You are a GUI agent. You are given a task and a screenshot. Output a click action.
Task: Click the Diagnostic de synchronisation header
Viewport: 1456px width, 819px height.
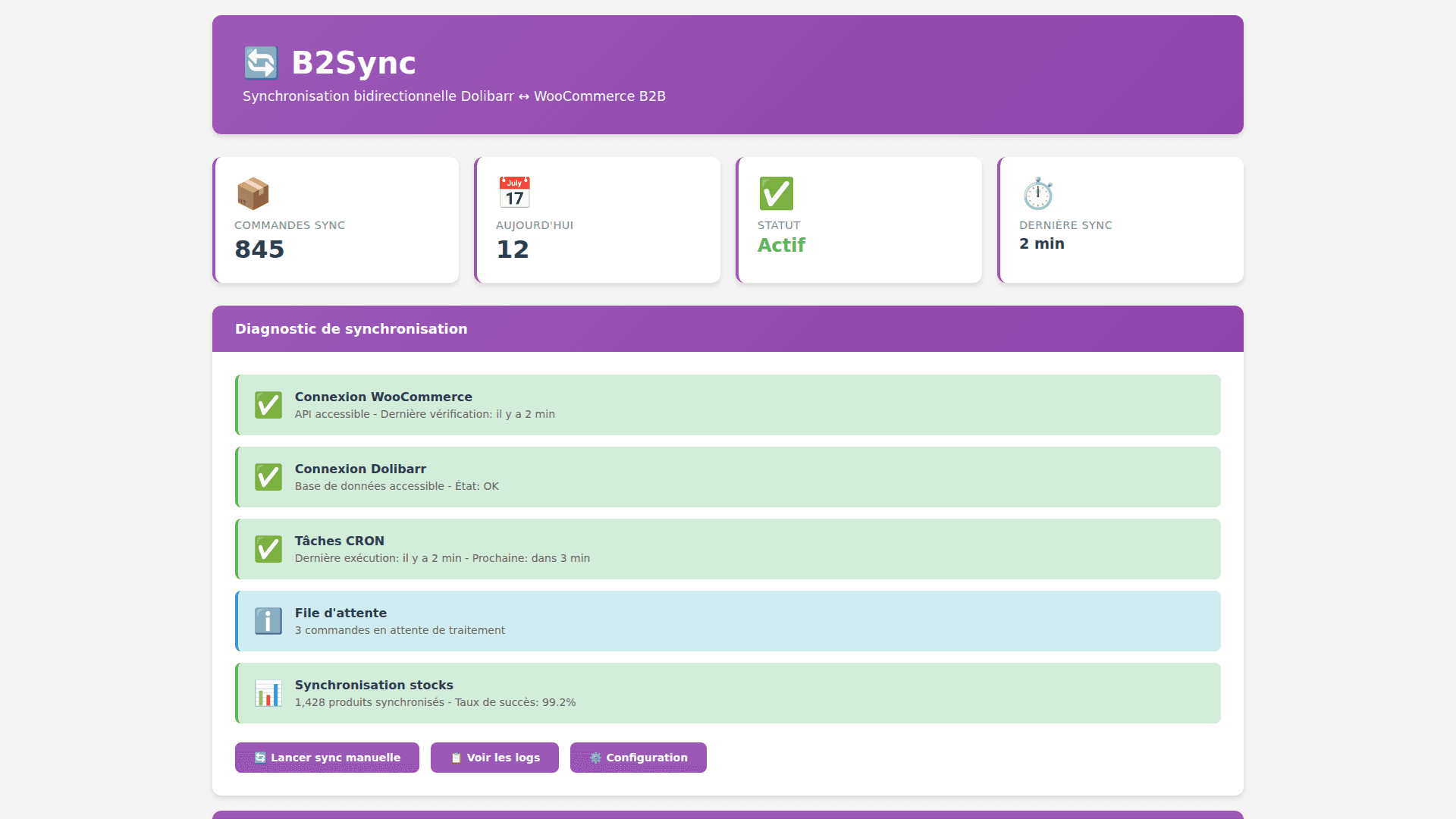click(351, 328)
